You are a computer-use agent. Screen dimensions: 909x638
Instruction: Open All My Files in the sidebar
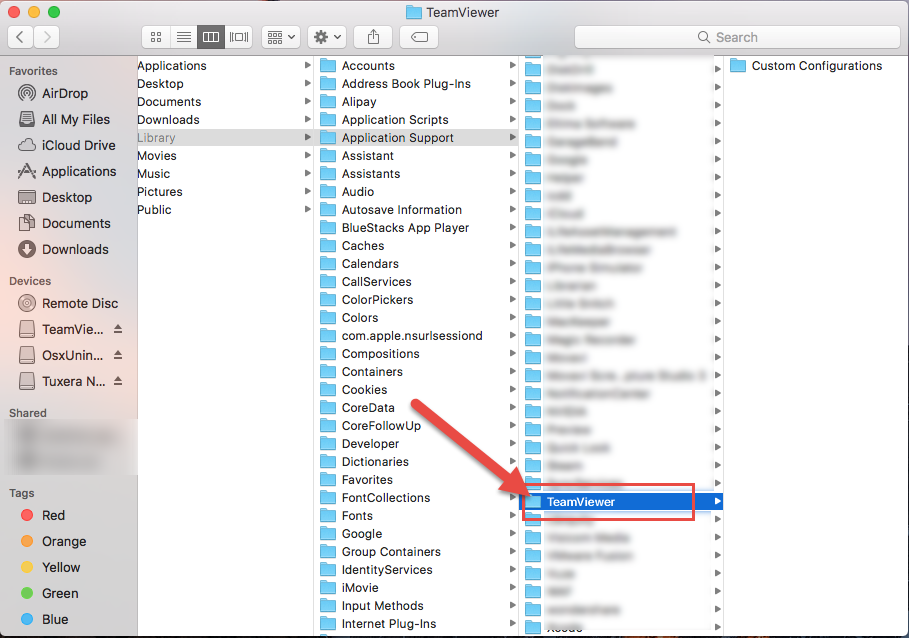click(x=69, y=119)
